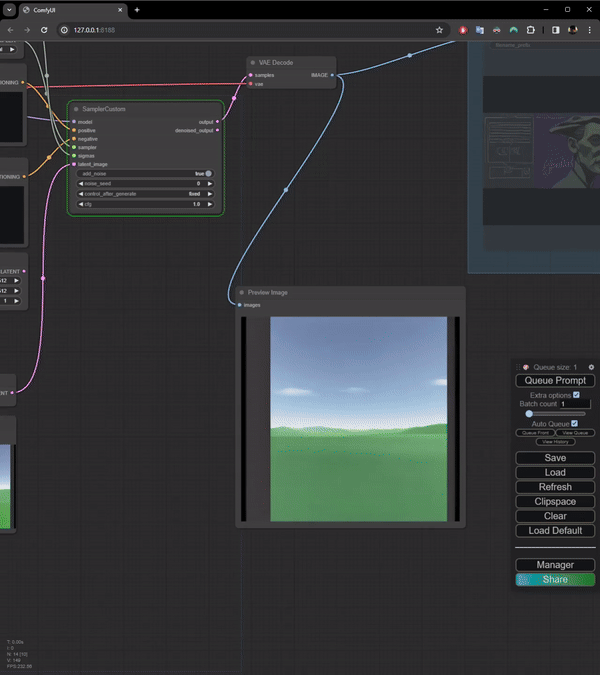This screenshot has height=675, width=600.
Task: Open the ComfyUI Manager button
Action: (x=555, y=565)
